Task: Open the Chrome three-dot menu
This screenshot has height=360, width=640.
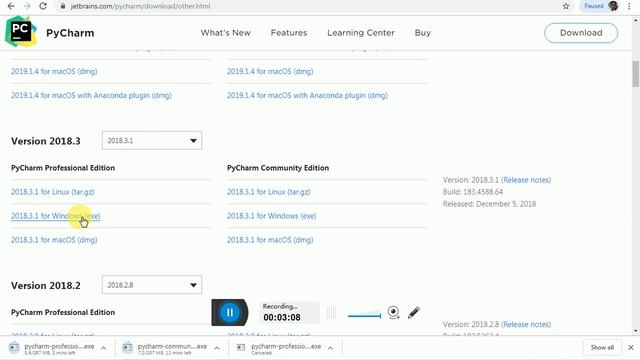Action: click(x=629, y=6)
